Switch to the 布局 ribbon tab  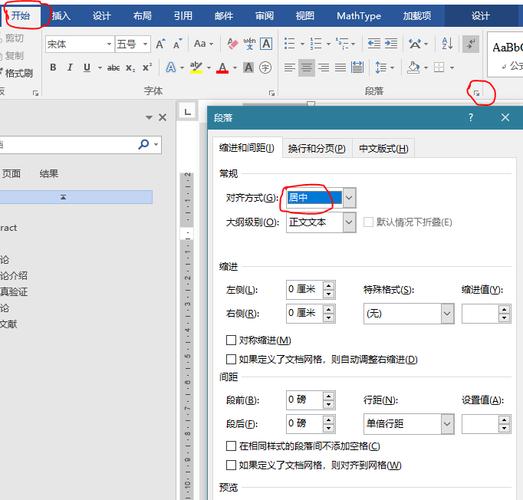(142, 16)
